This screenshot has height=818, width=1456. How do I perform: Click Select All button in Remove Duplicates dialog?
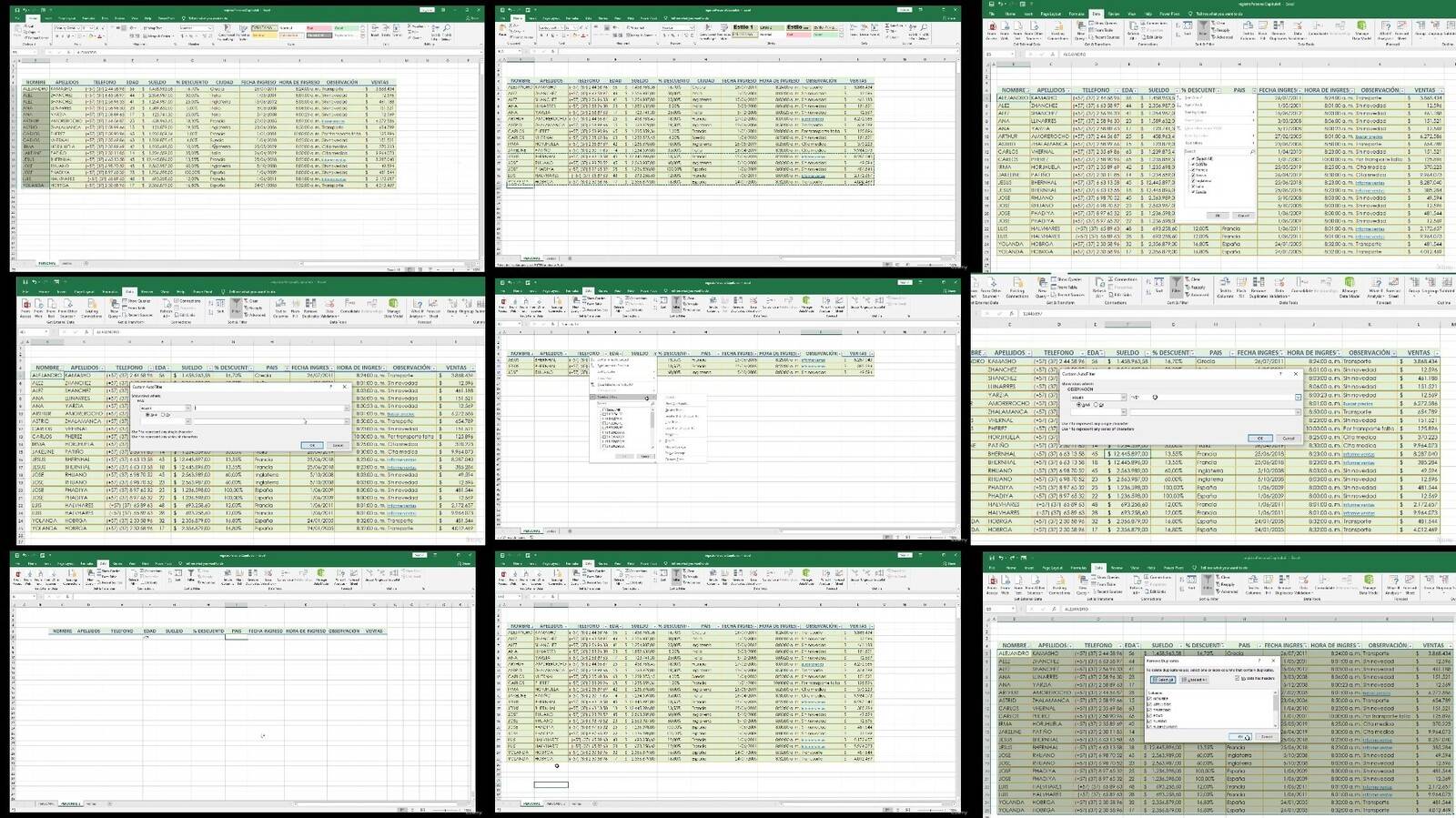1163,680
